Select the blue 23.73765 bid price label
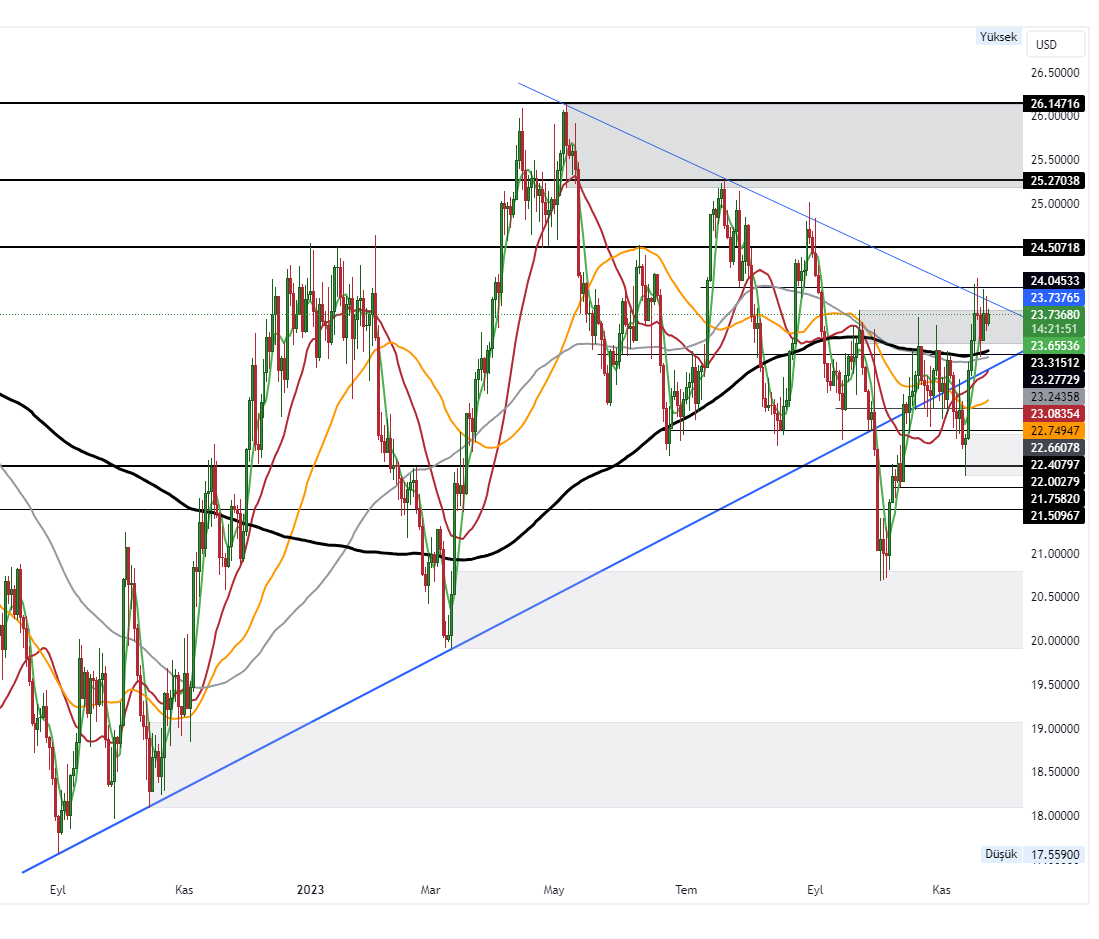The image size is (1099, 939). (1053, 297)
